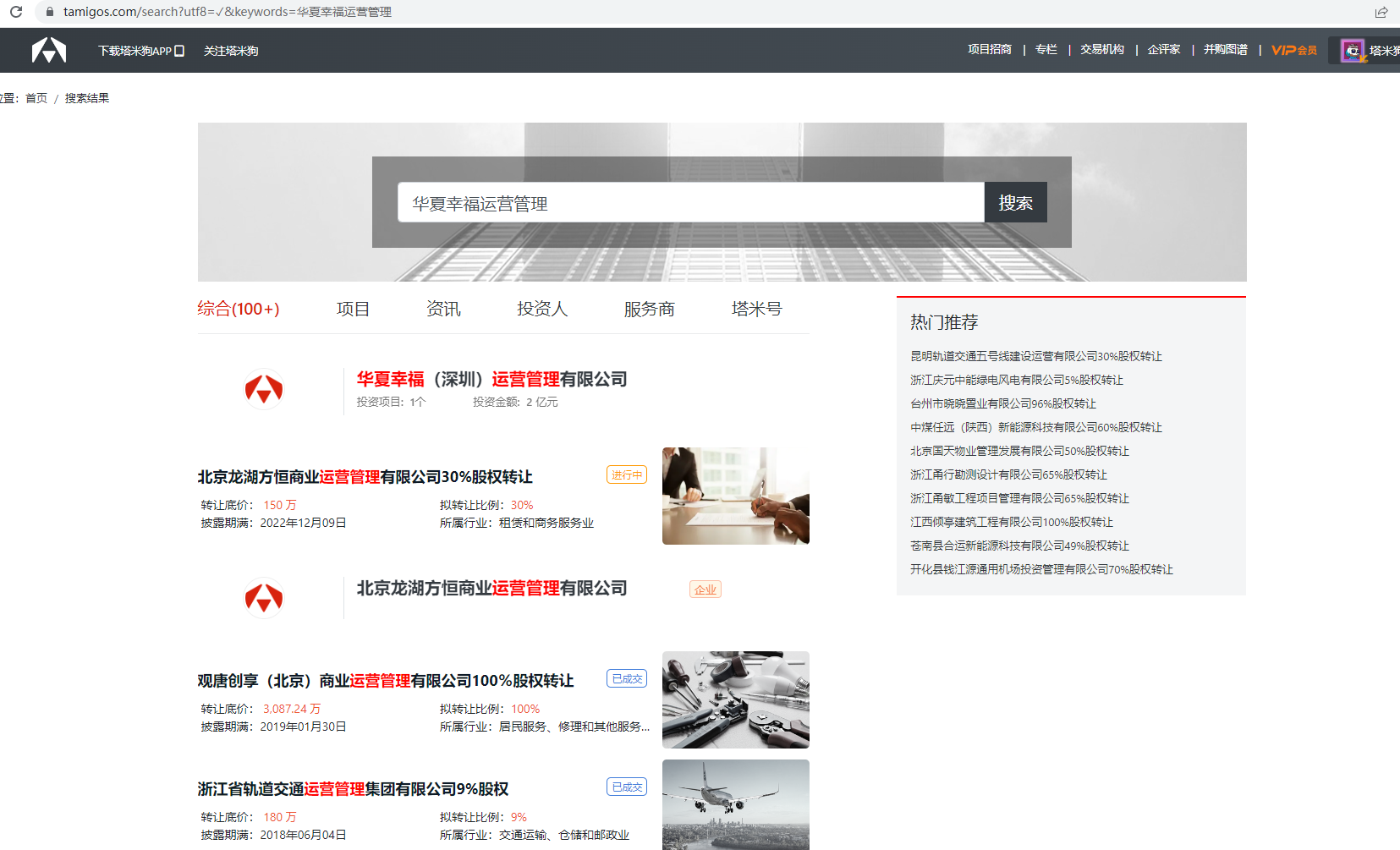Open 台州市晓晓置业有限公司96%股权转让
Image resolution: width=1400 pixels, height=850 pixels.
click(1003, 403)
